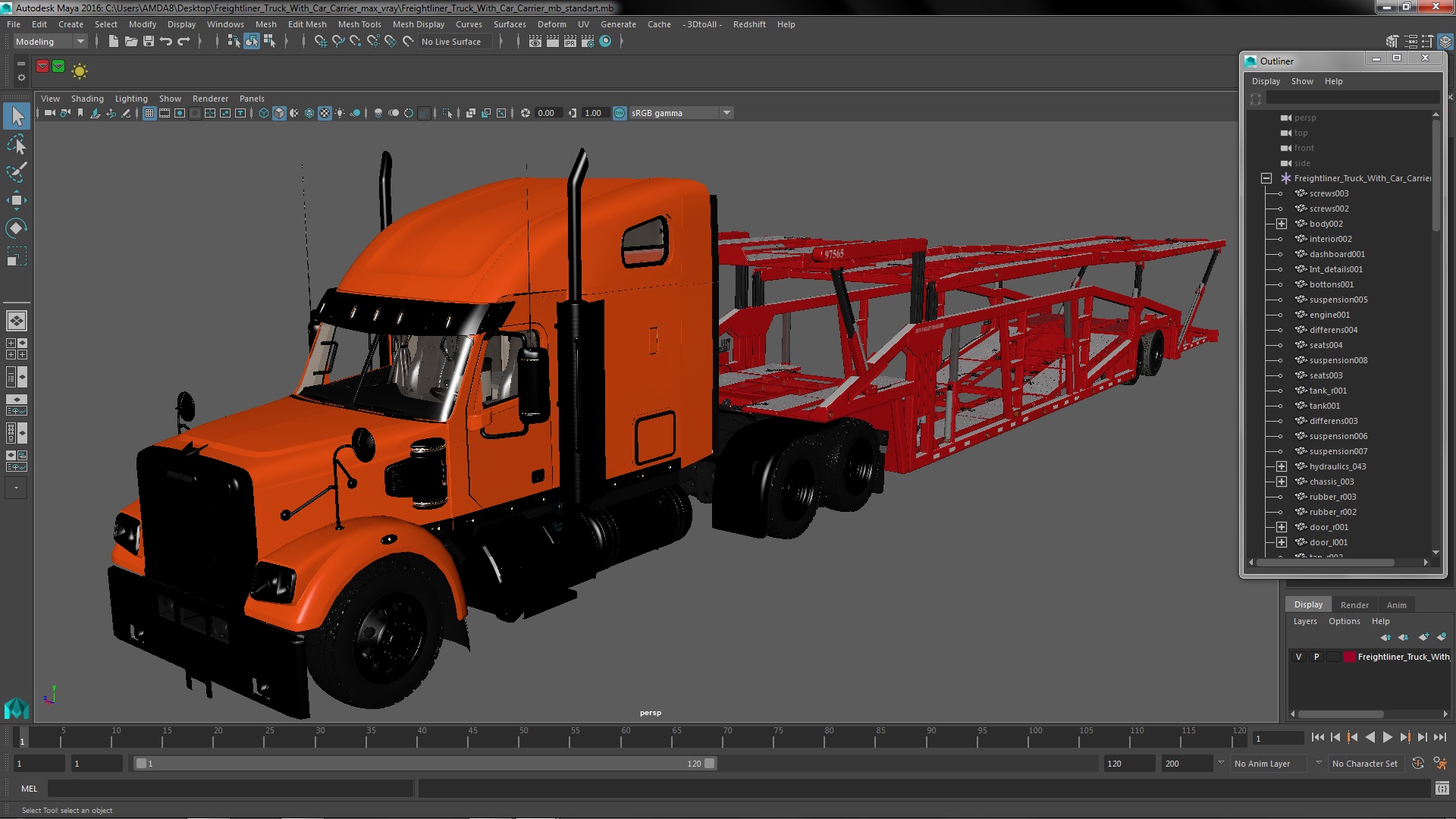The image size is (1456, 819).
Task: Open the Mesh Tools menu
Action: pos(359,24)
